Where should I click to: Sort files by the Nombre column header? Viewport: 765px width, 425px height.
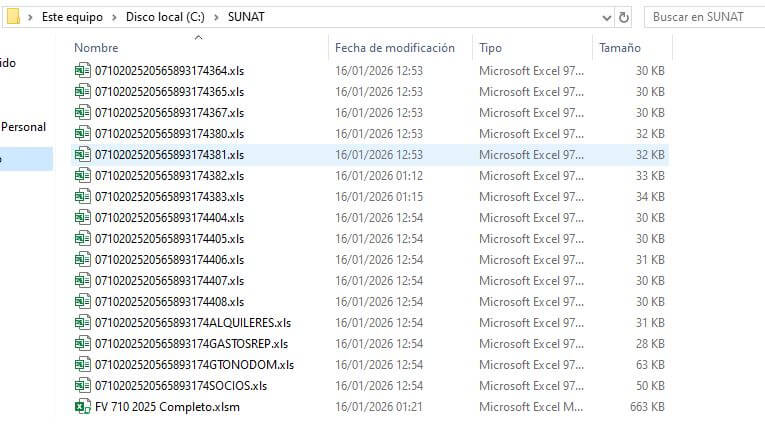[x=97, y=48]
